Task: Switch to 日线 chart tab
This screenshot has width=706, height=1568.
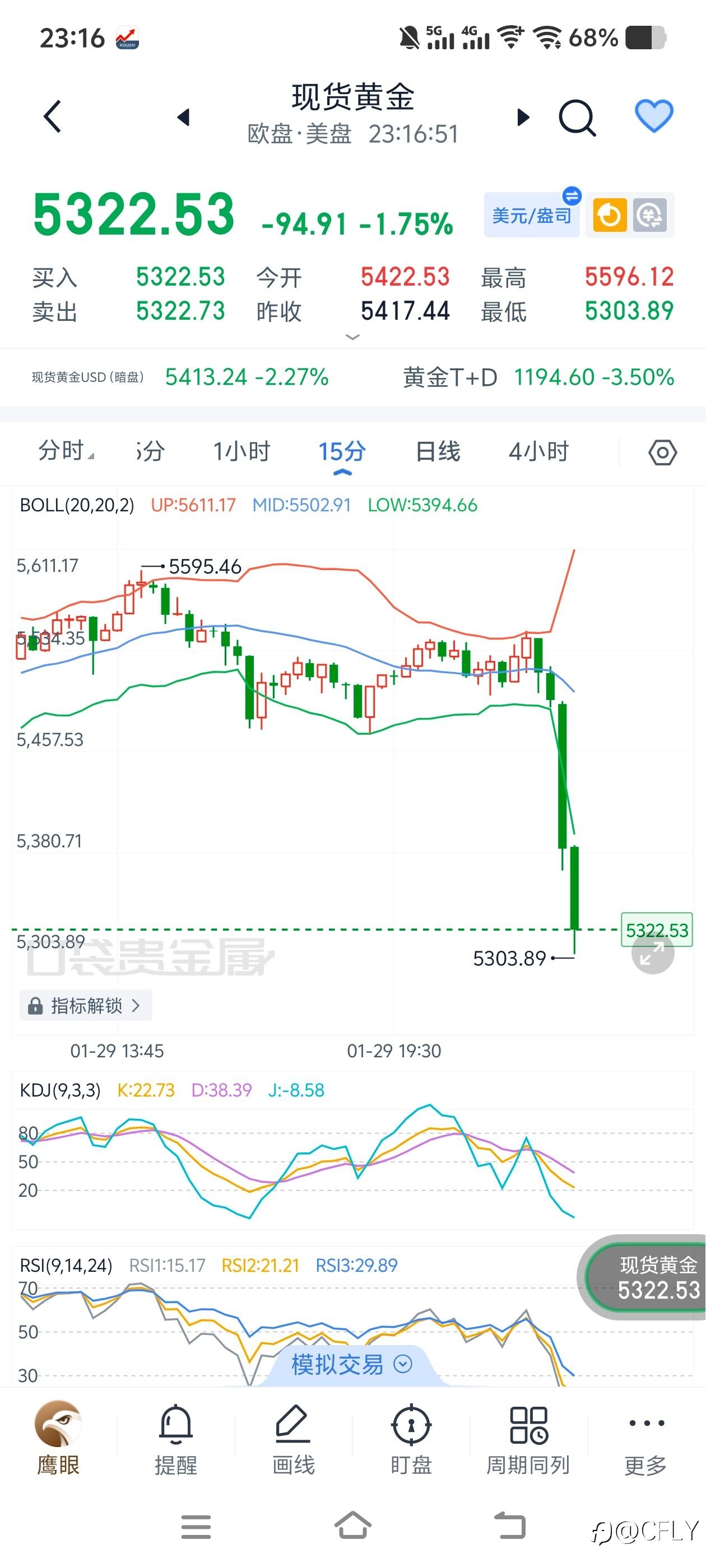Action: click(x=438, y=452)
